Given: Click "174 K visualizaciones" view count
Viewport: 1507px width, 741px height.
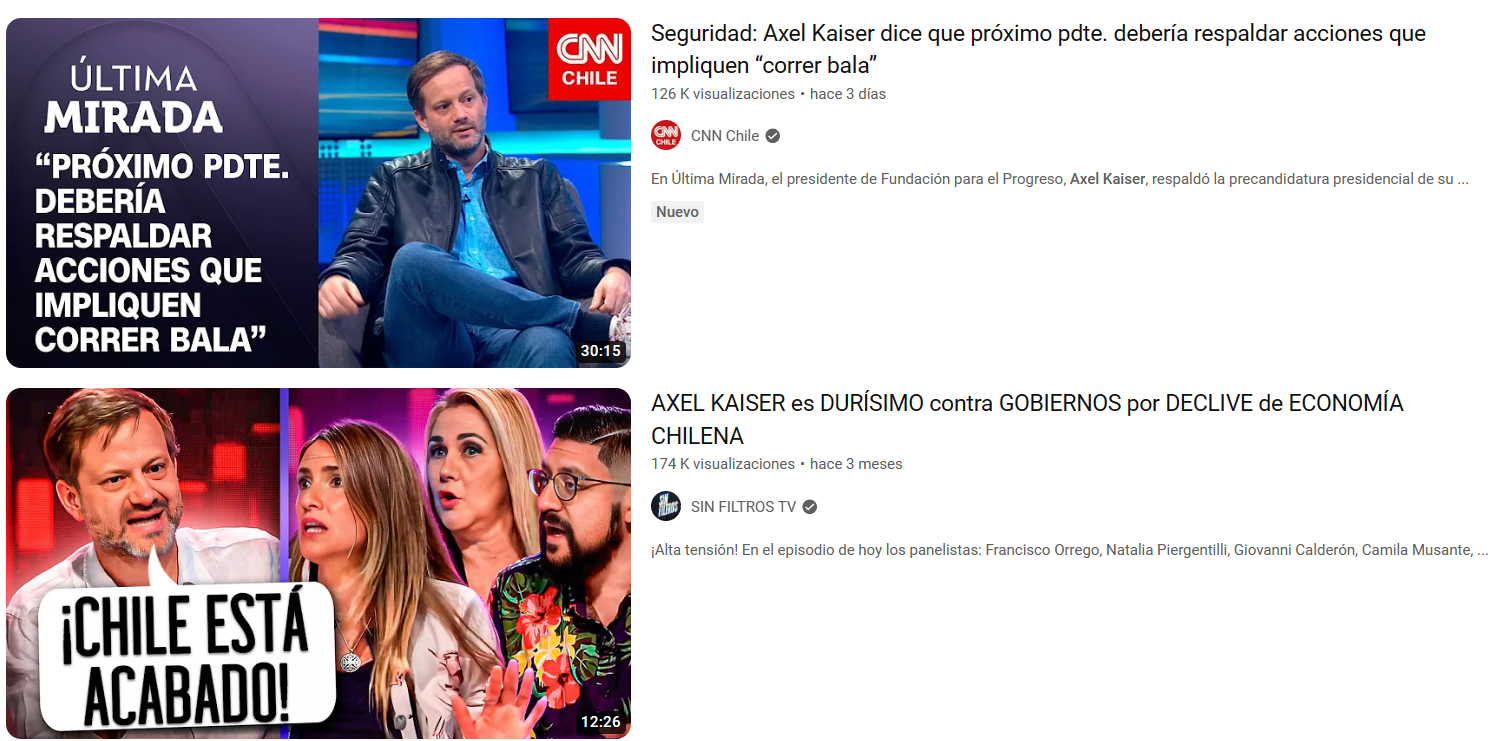Looking at the screenshot, I should pyautogui.click(x=723, y=464).
